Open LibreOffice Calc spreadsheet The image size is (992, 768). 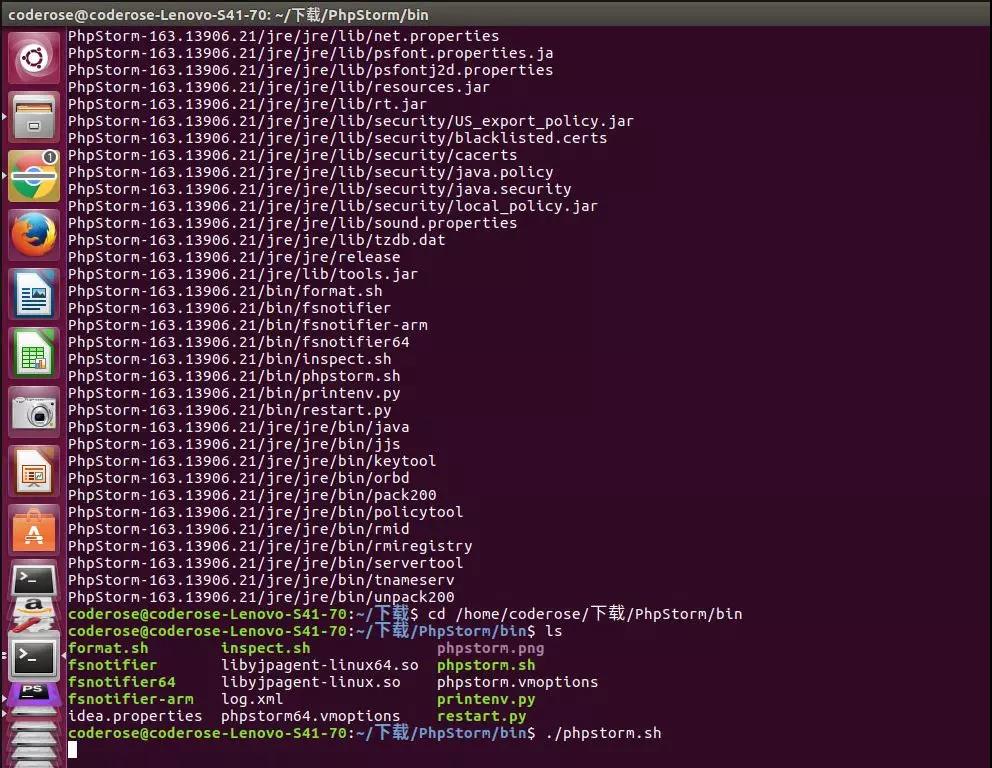tap(34, 352)
